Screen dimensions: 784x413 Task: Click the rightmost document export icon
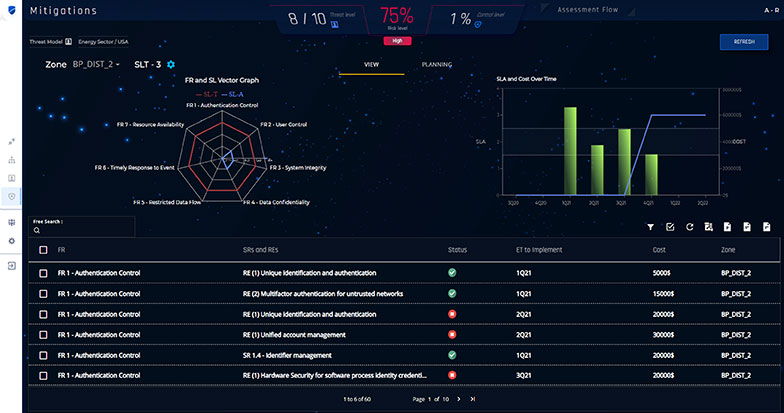[765, 228]
